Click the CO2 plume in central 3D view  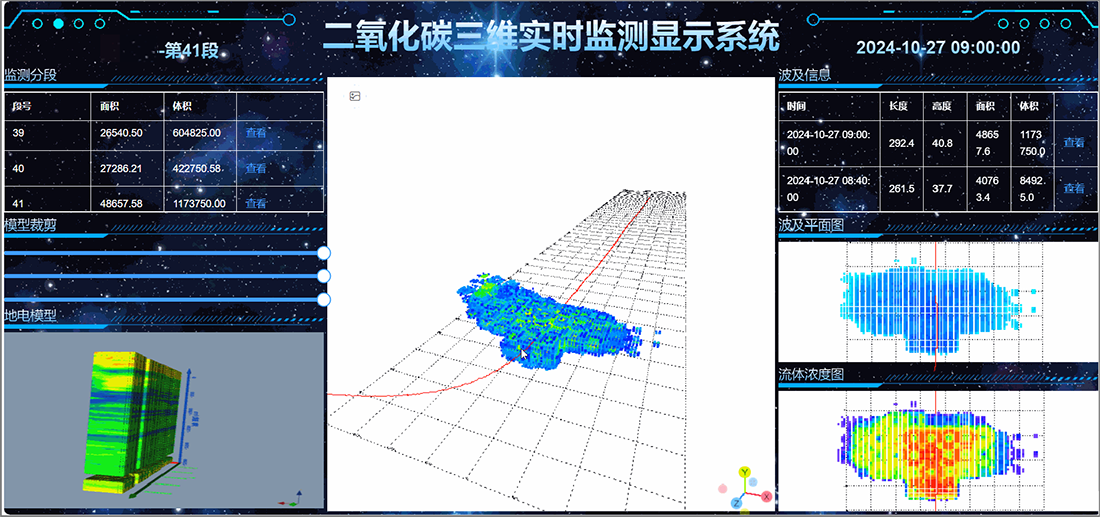coord(545,318)
